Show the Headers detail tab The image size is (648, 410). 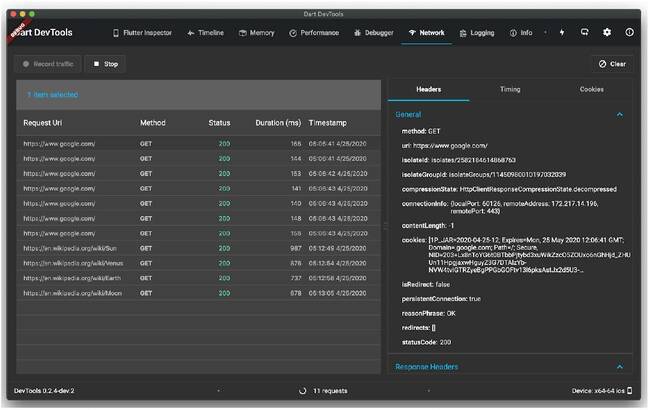click(429, 89)
